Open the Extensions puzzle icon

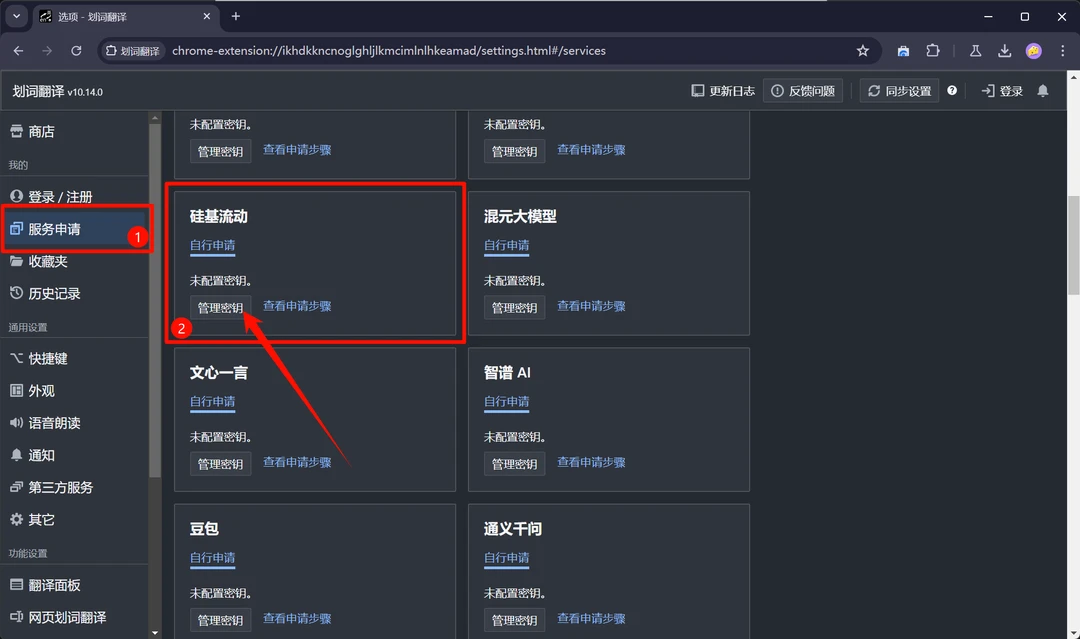(x=933, y=51)
